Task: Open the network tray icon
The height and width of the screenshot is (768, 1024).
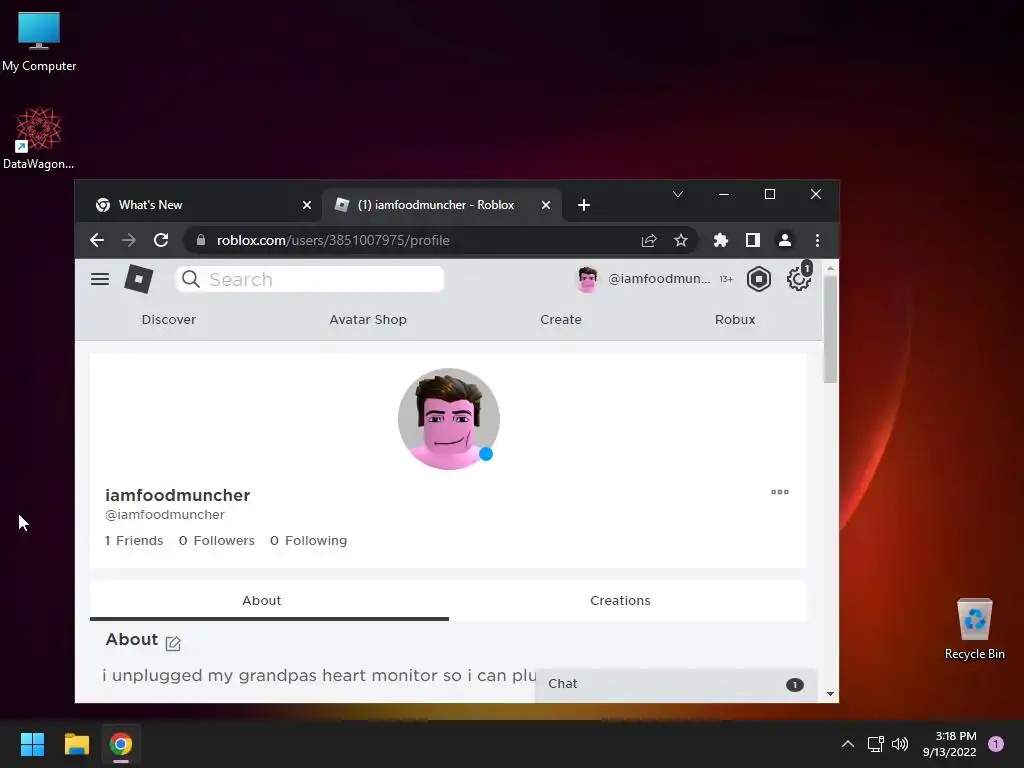Action: coord(876,744)
